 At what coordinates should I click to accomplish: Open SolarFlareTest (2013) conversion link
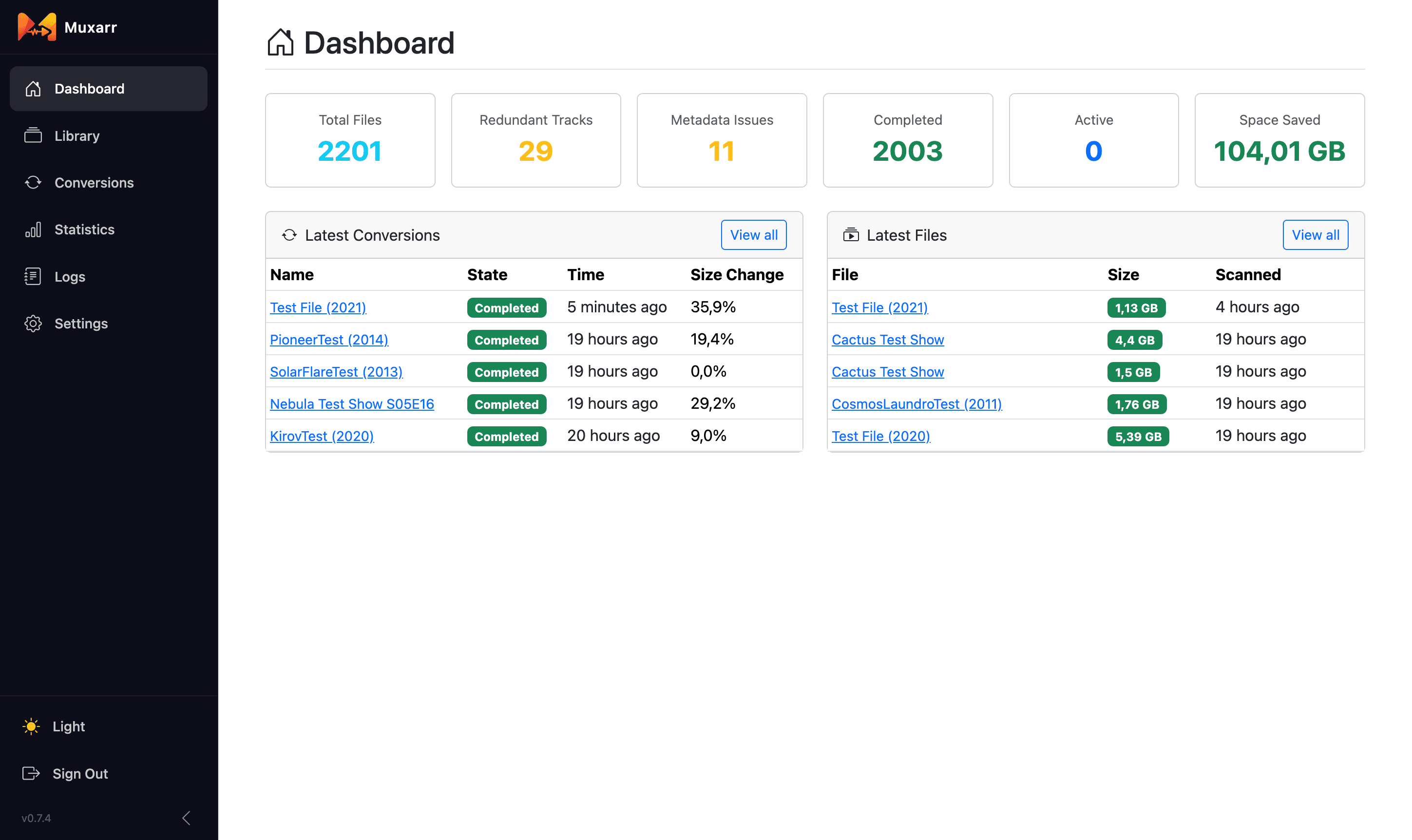click(336, 372)
